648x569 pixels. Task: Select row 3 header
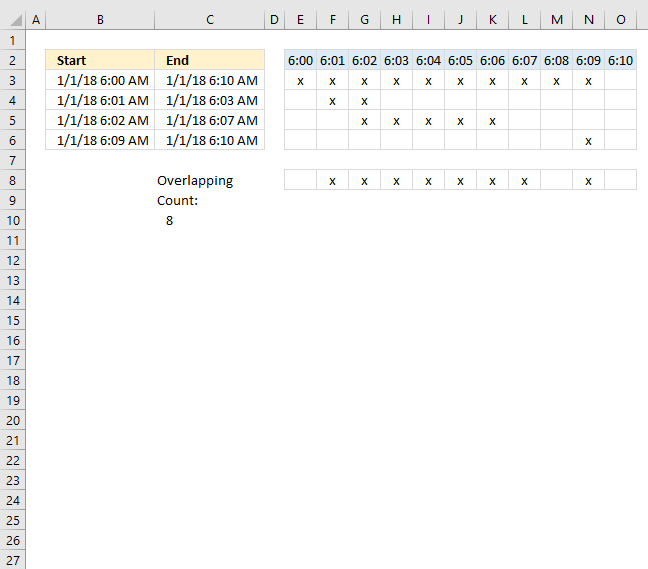[x=12, y=80]
